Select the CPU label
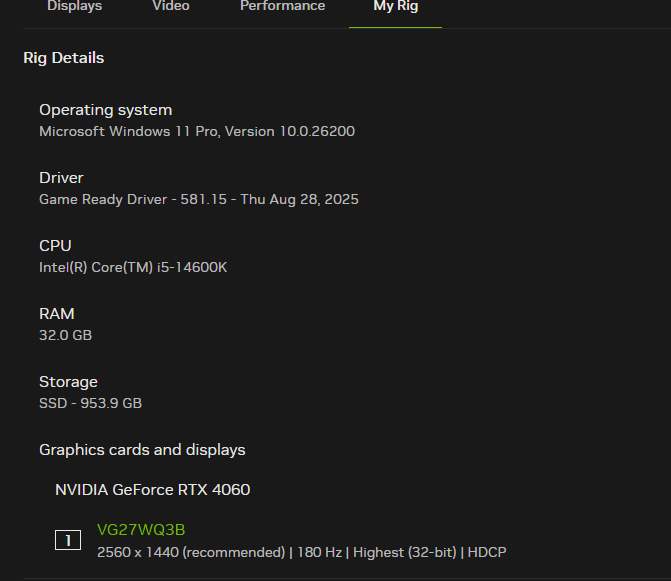Image resolution: width=671 pixels, height=581 pixels. pyautogui.click(x=55, y=246)
